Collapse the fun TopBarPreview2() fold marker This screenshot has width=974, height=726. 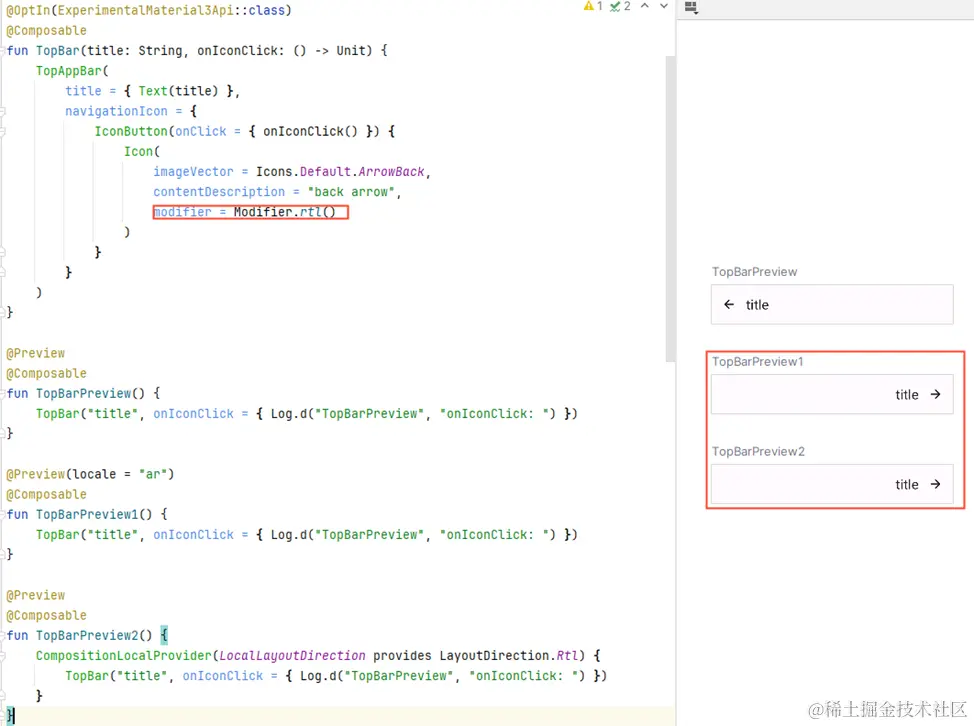click(3, 635)
